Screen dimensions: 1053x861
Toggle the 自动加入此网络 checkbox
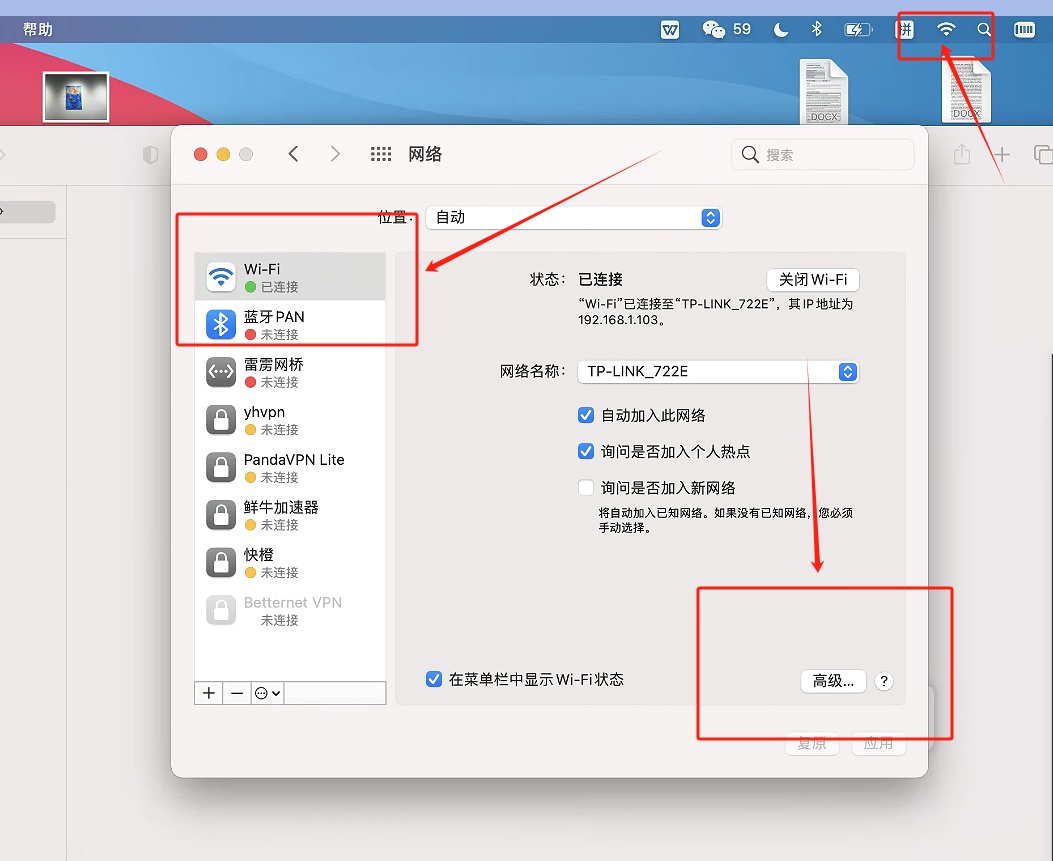coord(586,415)
